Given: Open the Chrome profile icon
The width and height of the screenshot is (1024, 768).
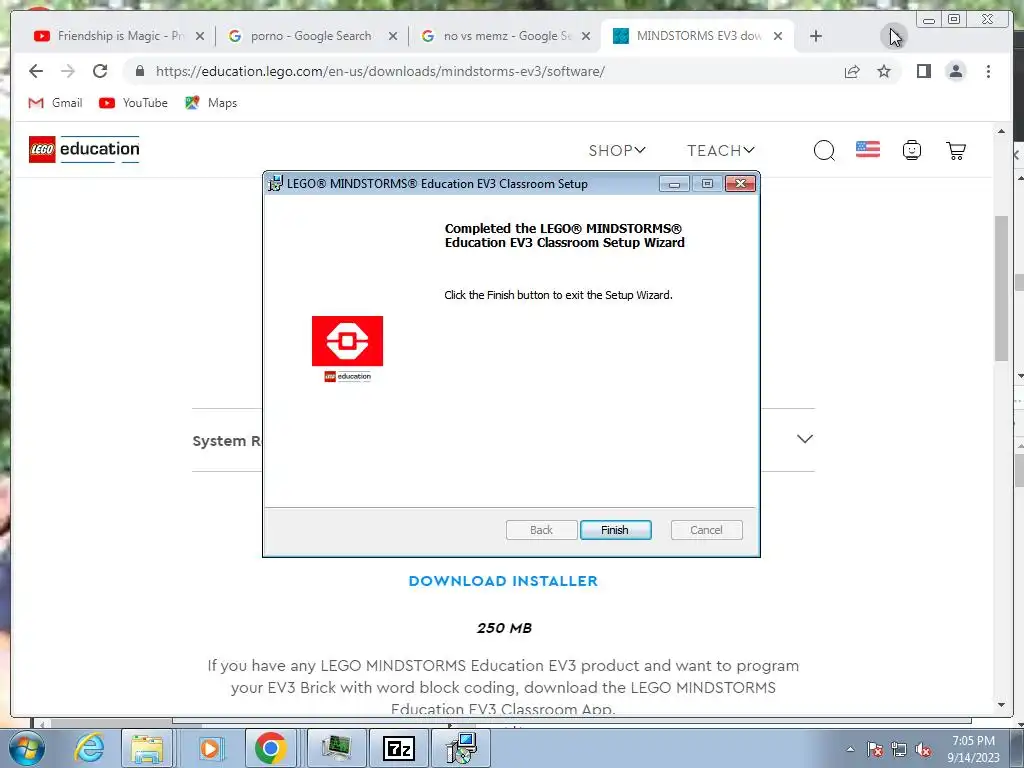Looking at the screenshot, I should pos(955,71).
